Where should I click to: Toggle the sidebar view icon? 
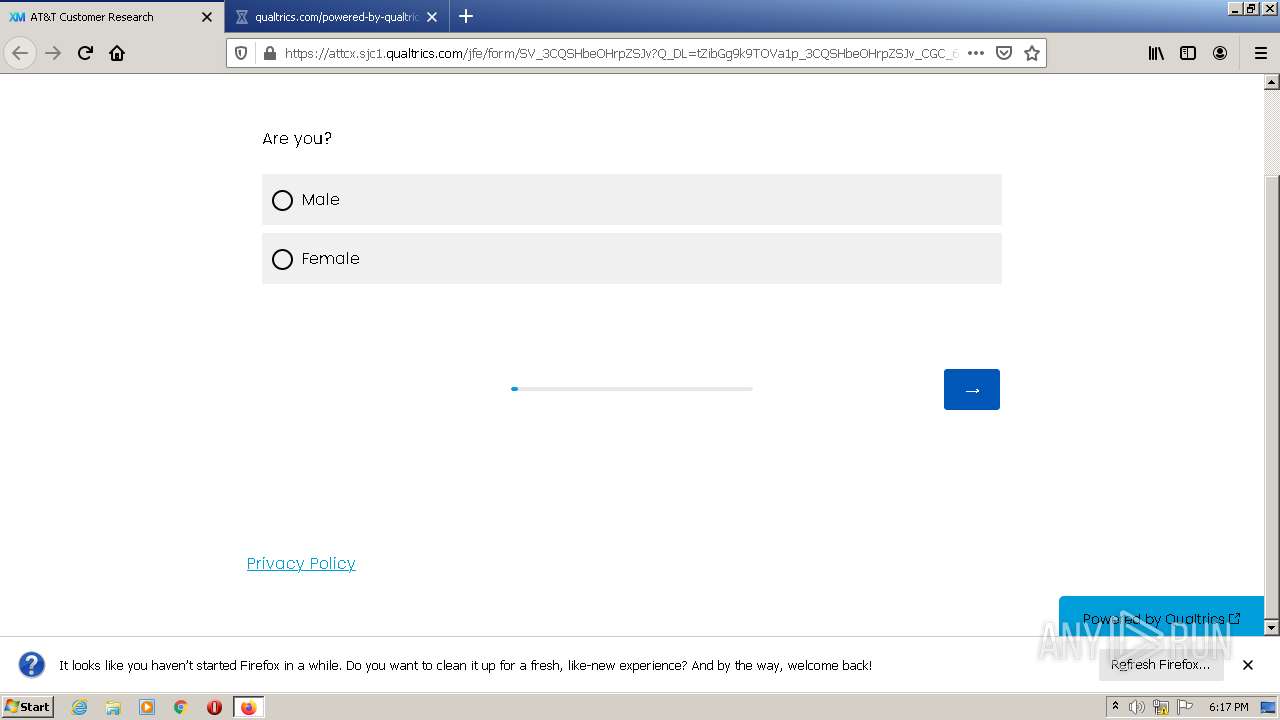(1188, 53)
